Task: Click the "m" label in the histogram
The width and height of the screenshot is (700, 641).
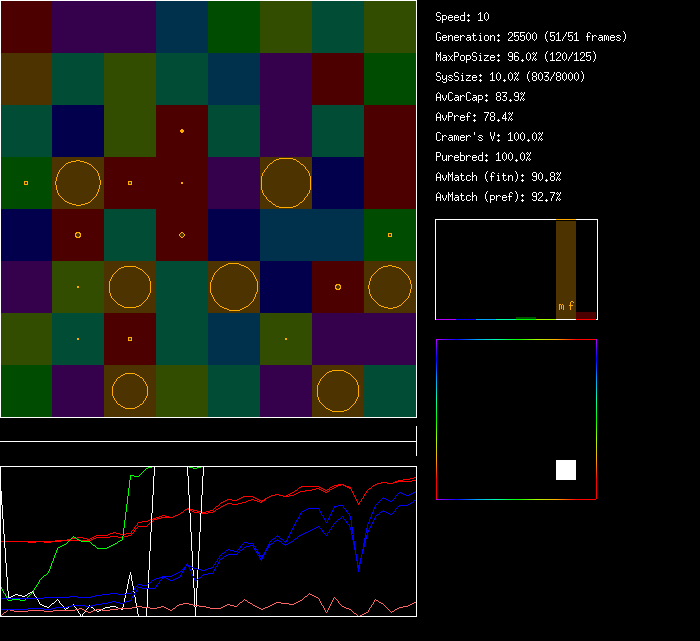Action: (x=561, y=306)
